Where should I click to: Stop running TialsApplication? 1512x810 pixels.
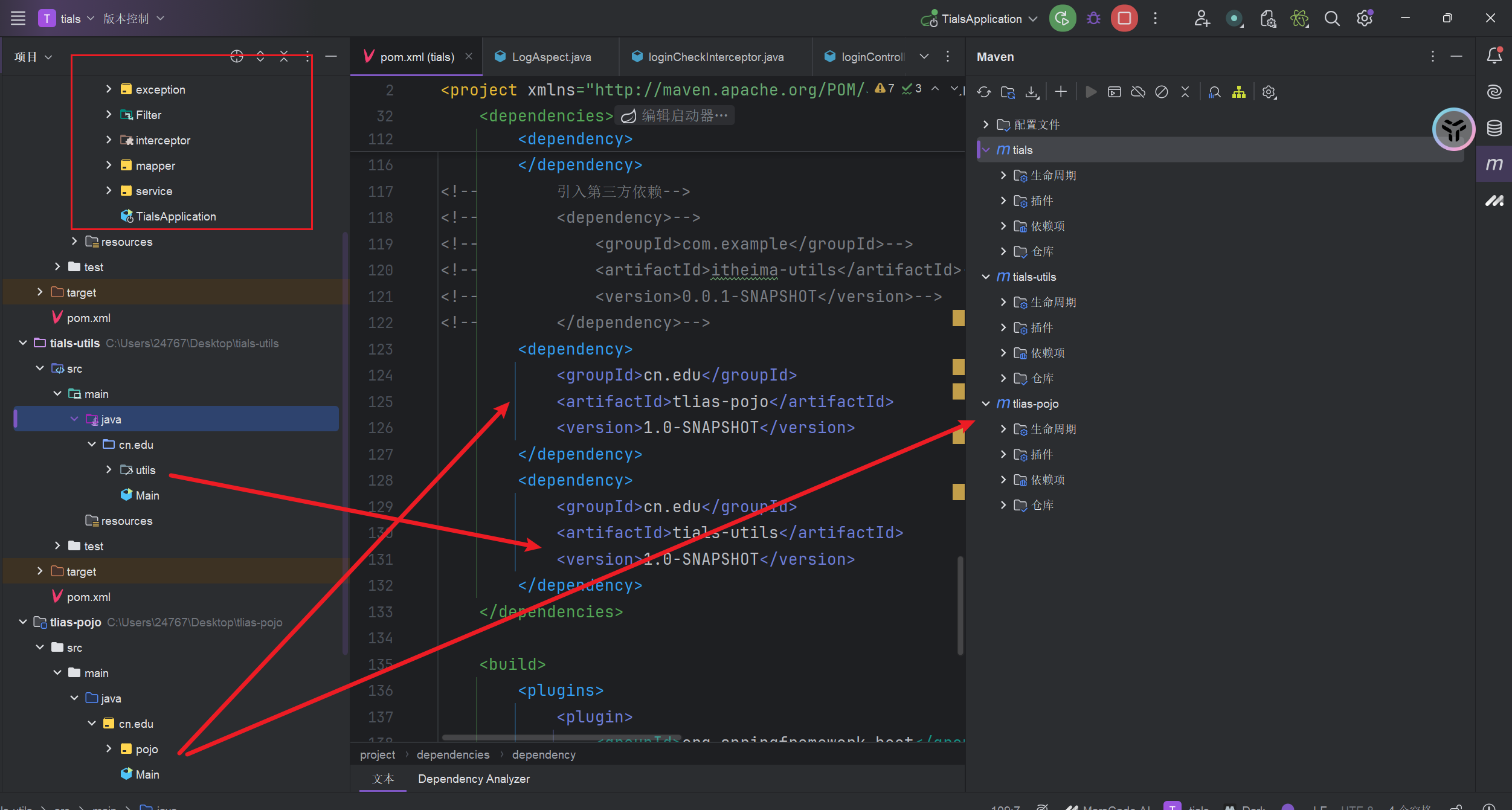[1124, 19]
